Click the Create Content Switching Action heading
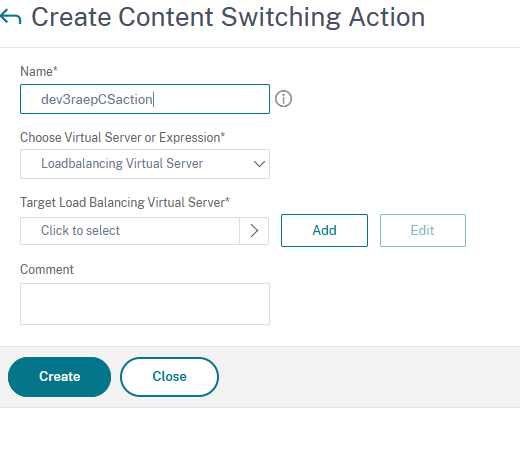 point(228,17)
